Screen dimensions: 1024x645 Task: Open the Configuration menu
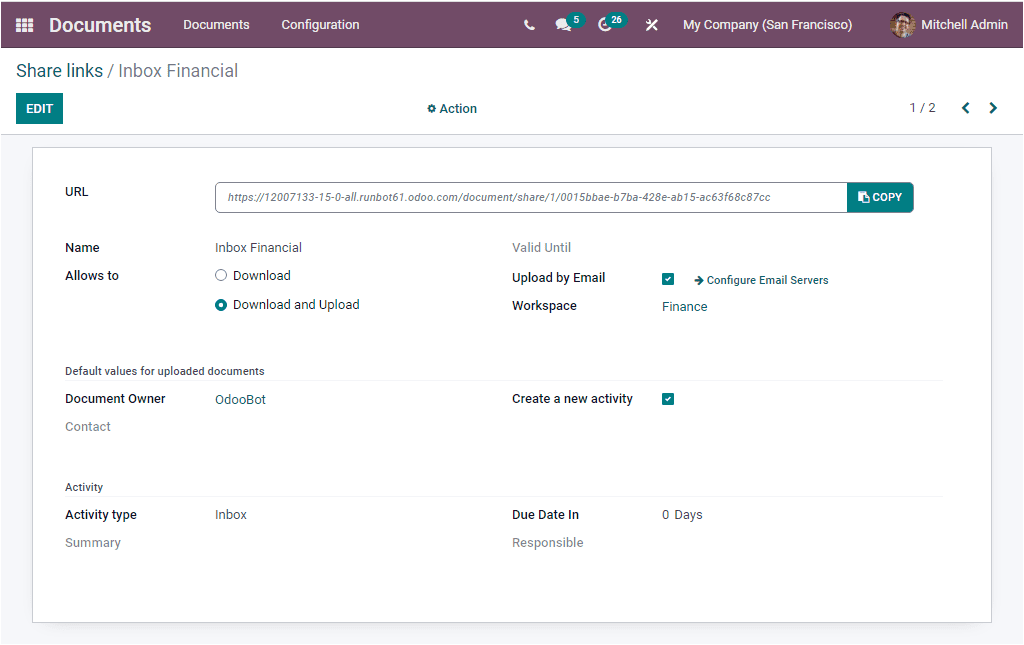tap(320, 24)
